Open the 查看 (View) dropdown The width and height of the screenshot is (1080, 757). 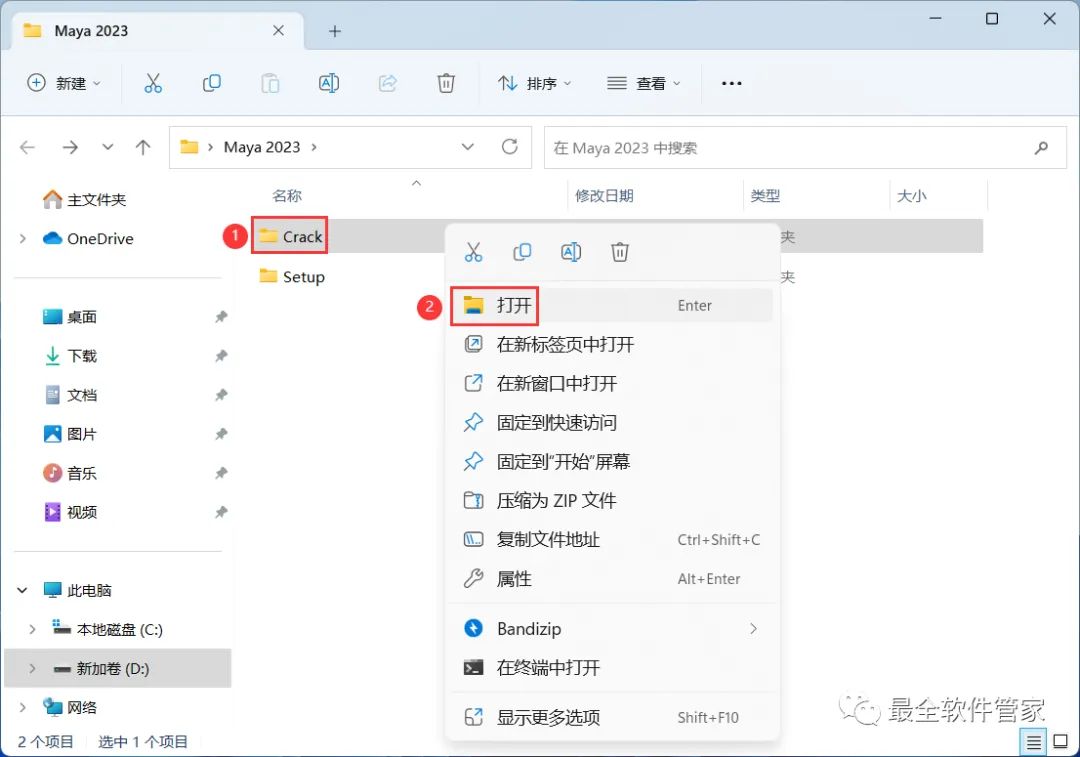[x=644, y=83]
